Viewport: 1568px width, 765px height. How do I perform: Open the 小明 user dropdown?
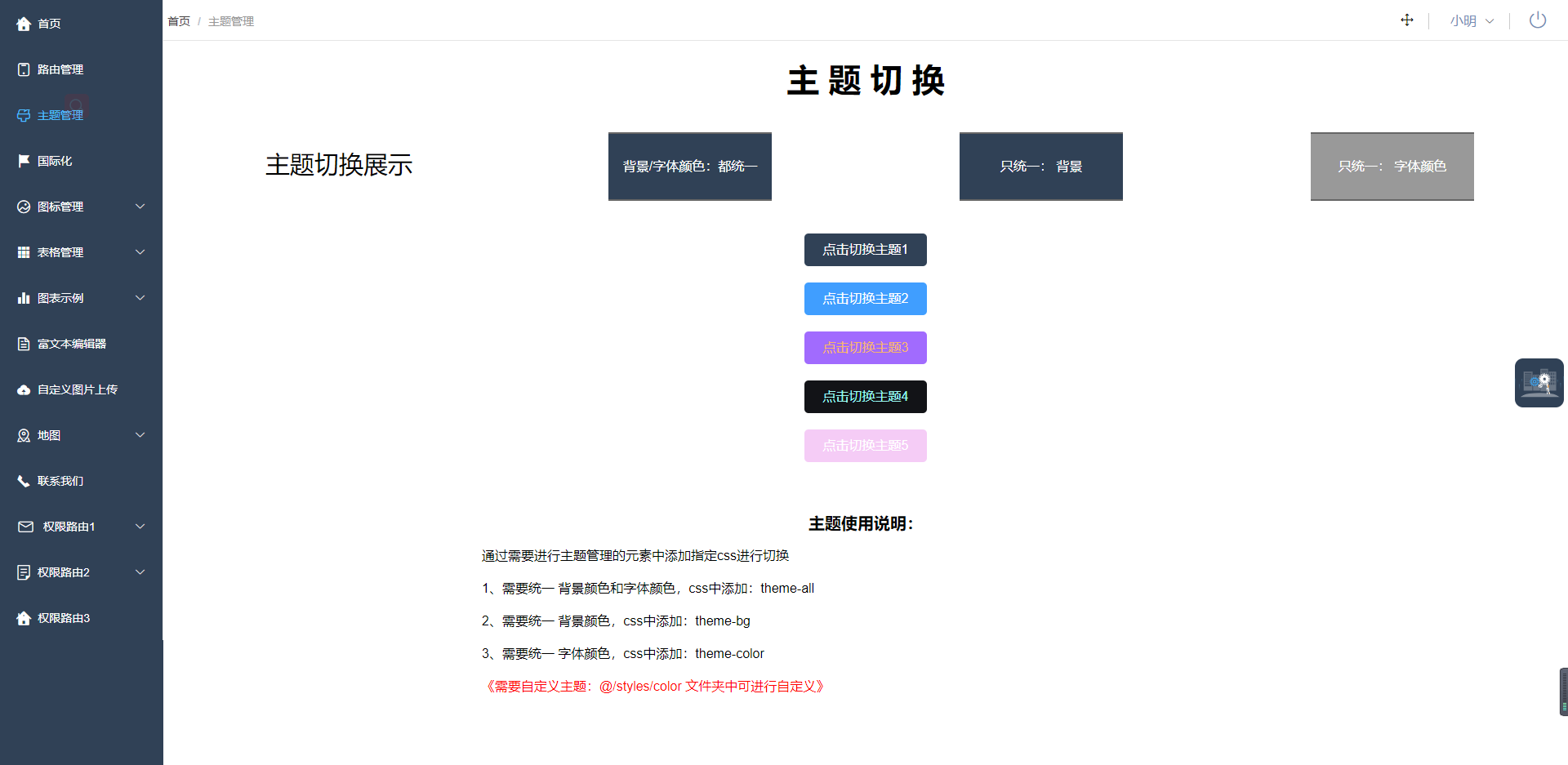pyautogui.click(x=1472, y=21)
